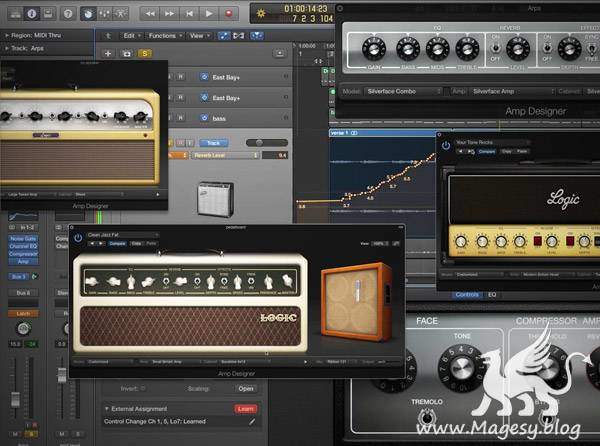Viewport: 600px width, 446px height.
Task: Fast-forward the transport
Action: [x=170, y=14]
